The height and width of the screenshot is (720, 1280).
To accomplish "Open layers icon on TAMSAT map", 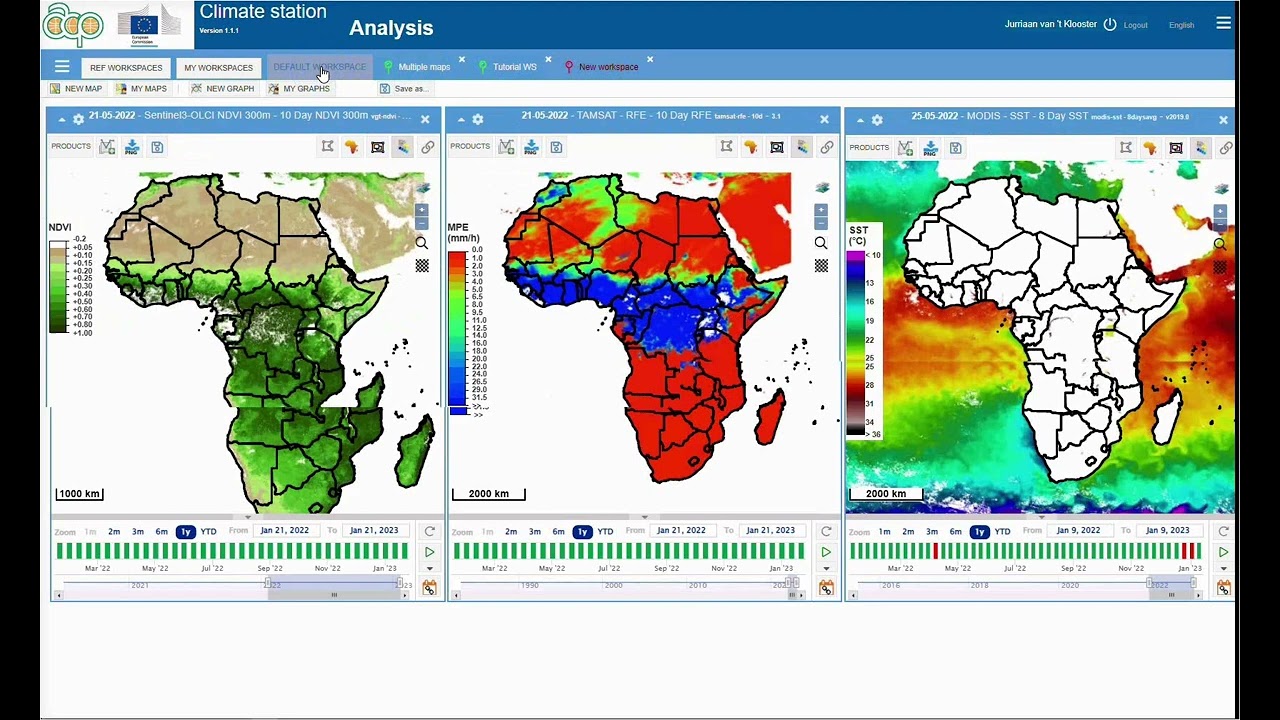I will (822, 188).
